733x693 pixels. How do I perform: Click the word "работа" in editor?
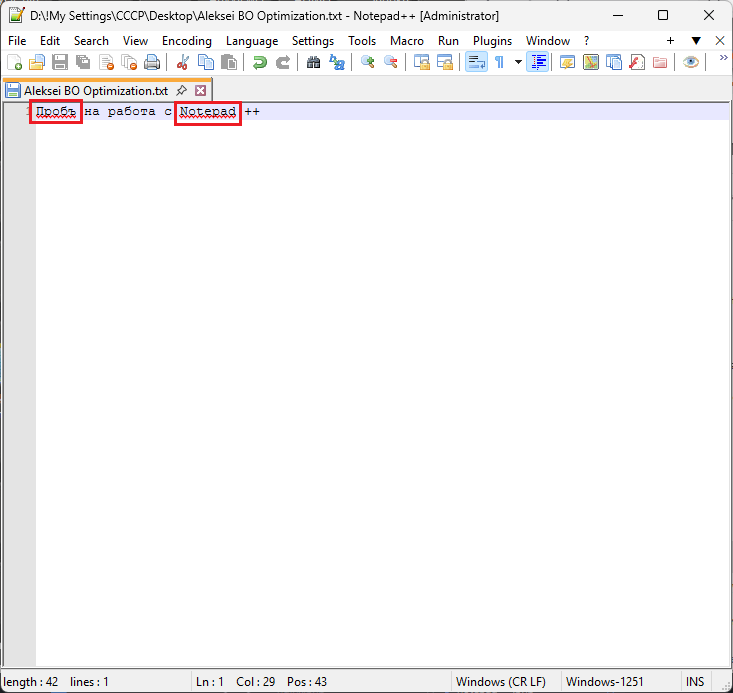[x=131, y=112]
